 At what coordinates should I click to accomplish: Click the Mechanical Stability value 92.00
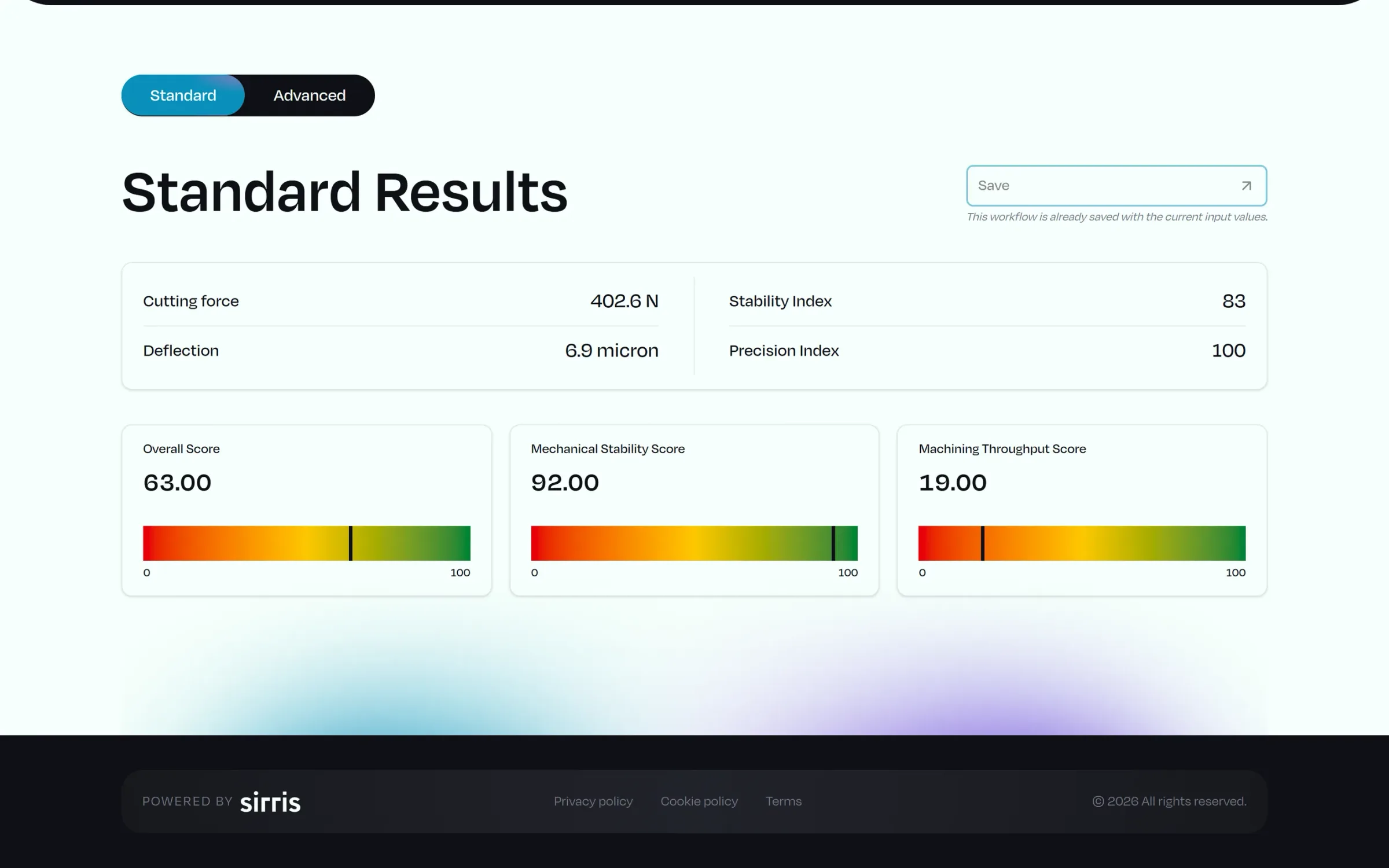(x=565, y=483)
